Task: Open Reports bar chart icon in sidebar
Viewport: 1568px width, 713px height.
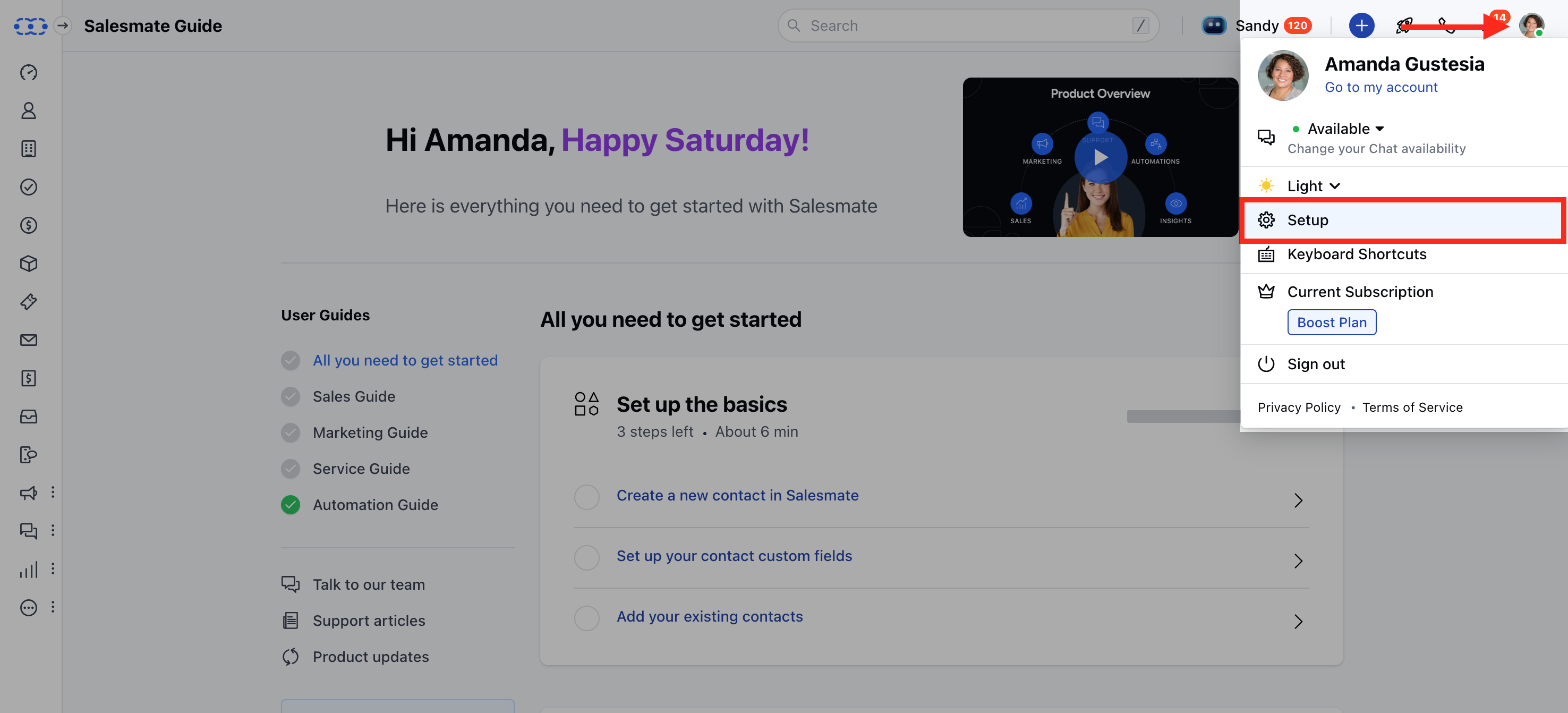Action: point(29,570)
